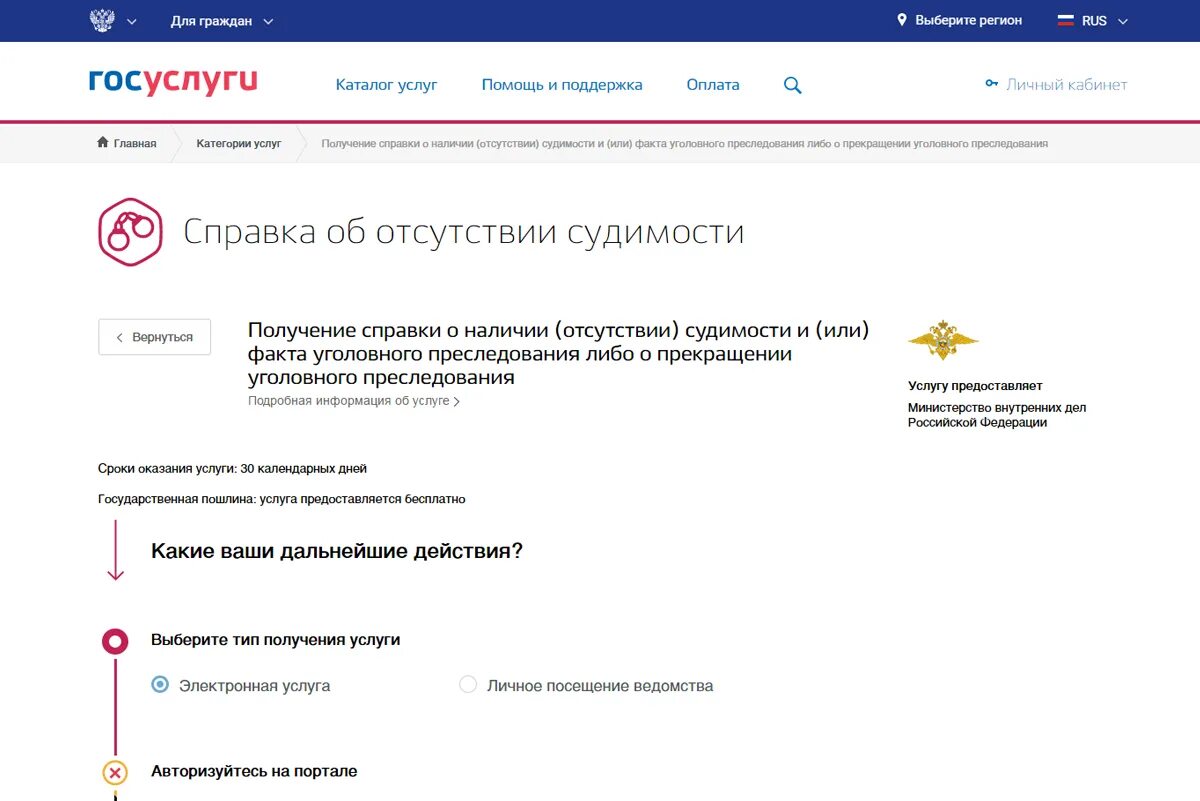
Task: Click heading 'Справка об отсутствии судимости'
Action: tap(464, 232)
